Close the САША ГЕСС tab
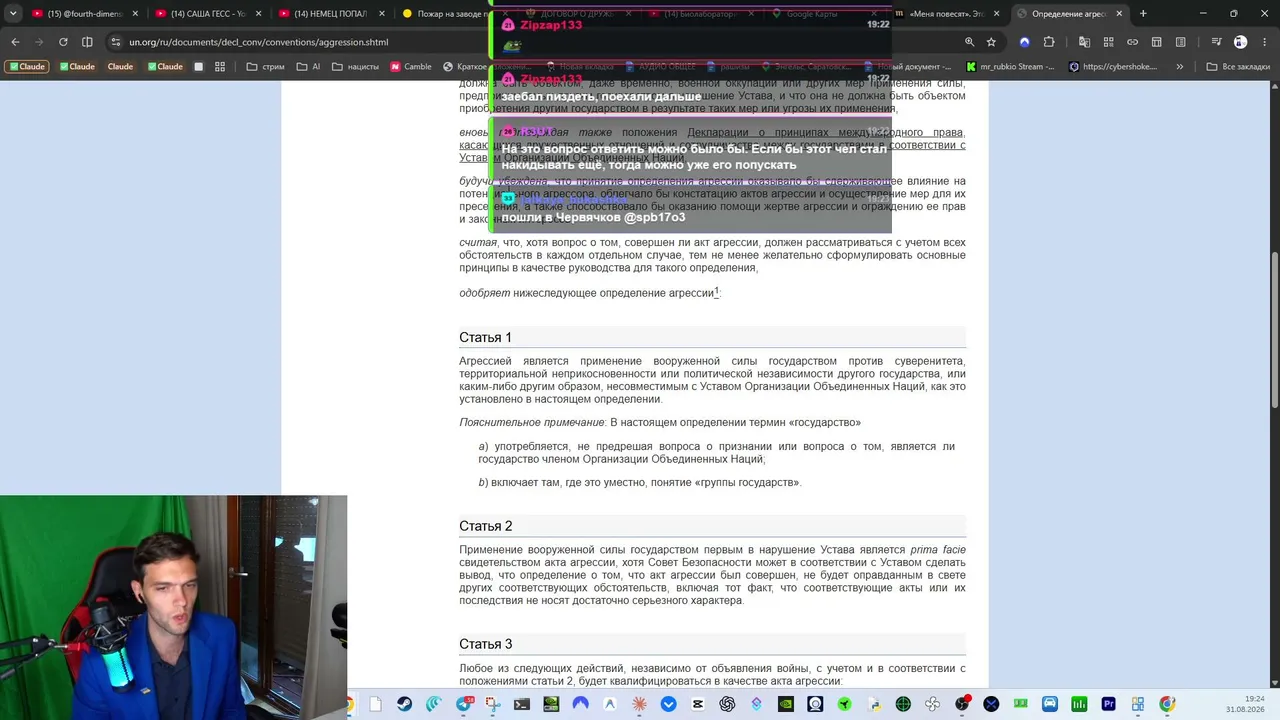The height and width of the screenshot is (720, 1280). 258,14
